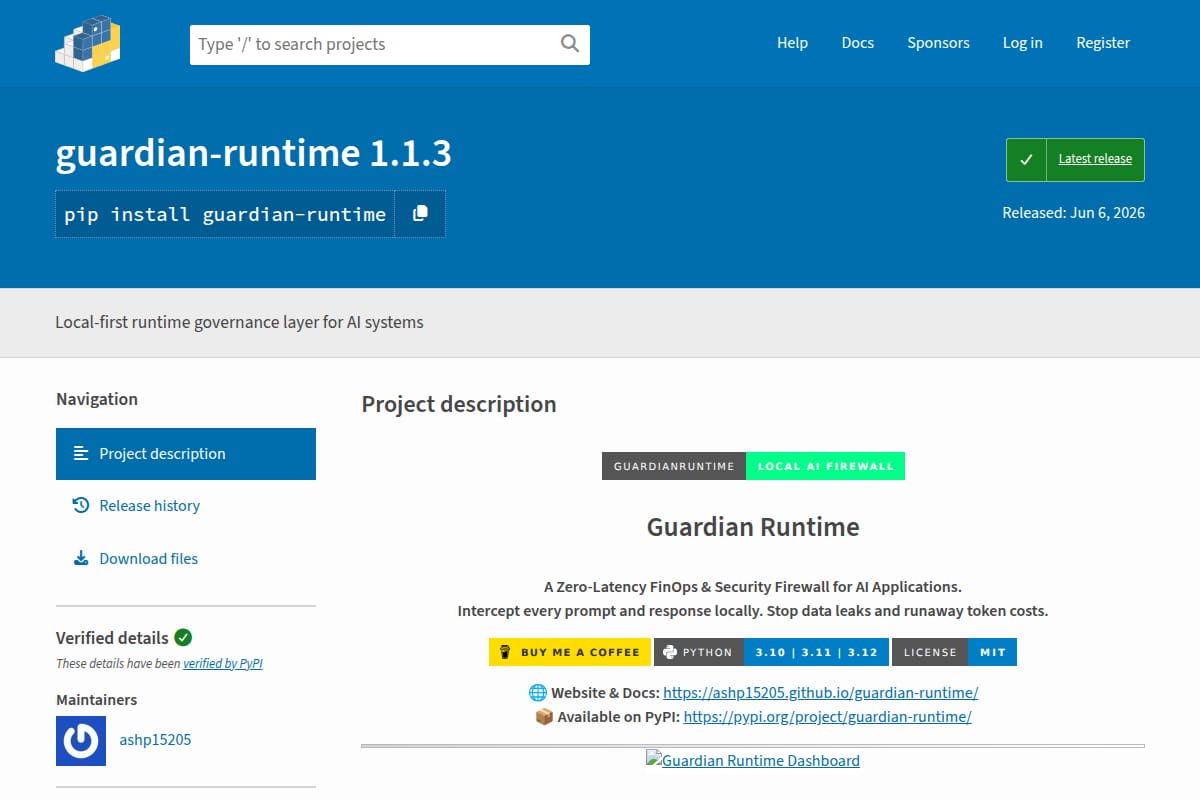
Task: Click the green verified details checkmark
Action: [x=183, y=637]
